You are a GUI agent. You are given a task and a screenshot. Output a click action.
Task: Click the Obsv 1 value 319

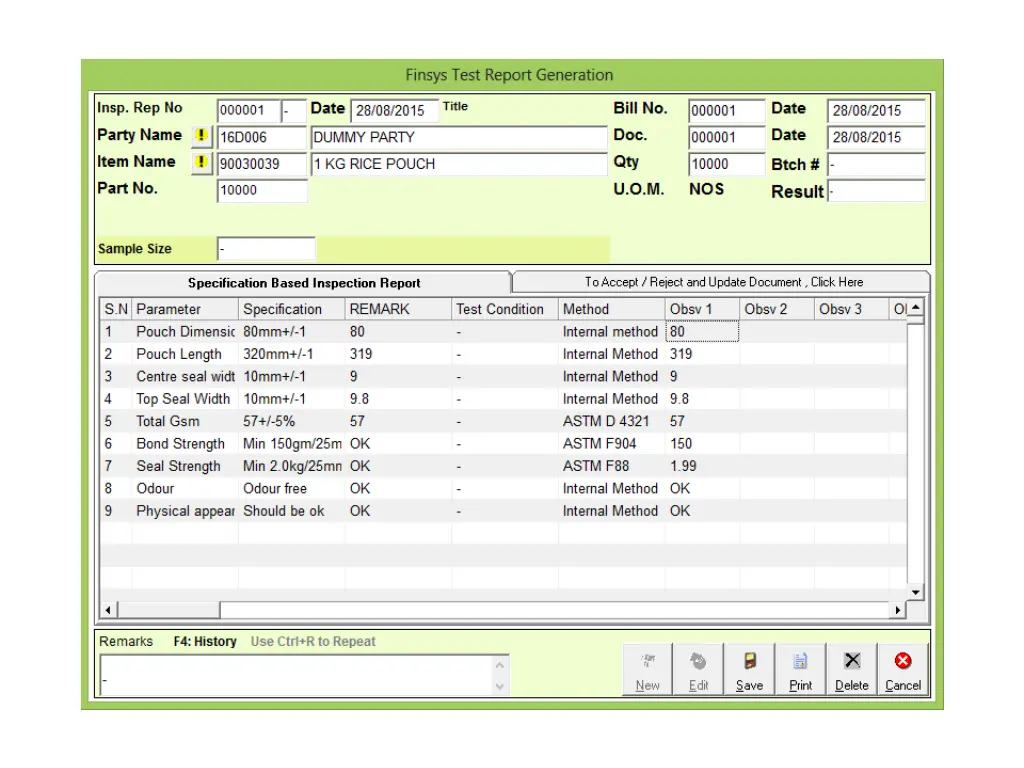coord(703,354)
